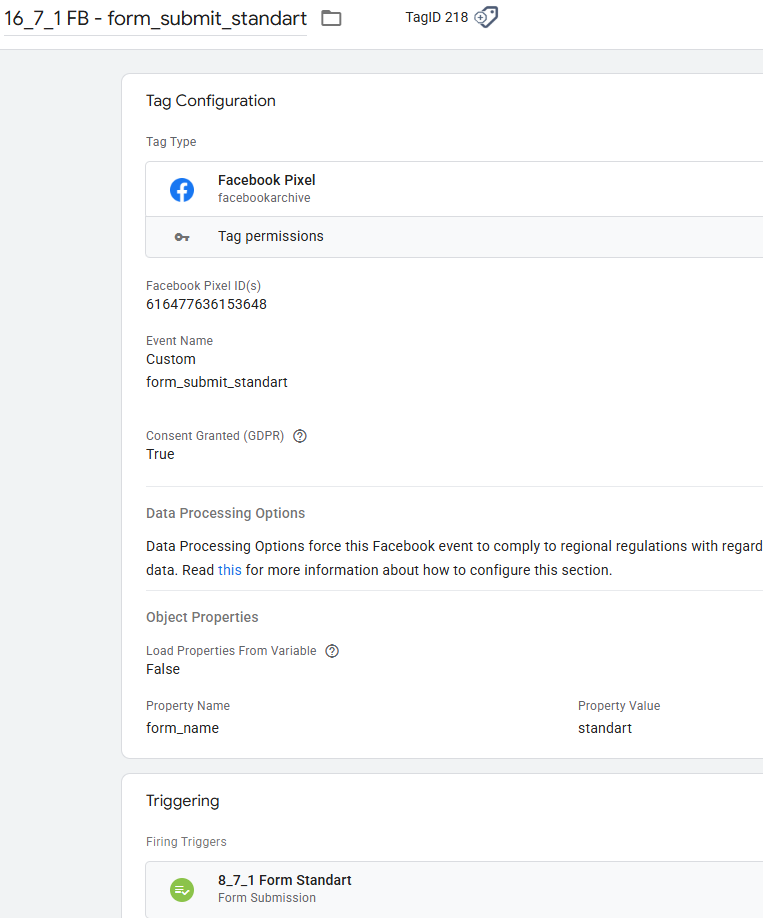
Task: Open the 8_7_1 Form Standart trigger
Action: (x=285, y=881)
